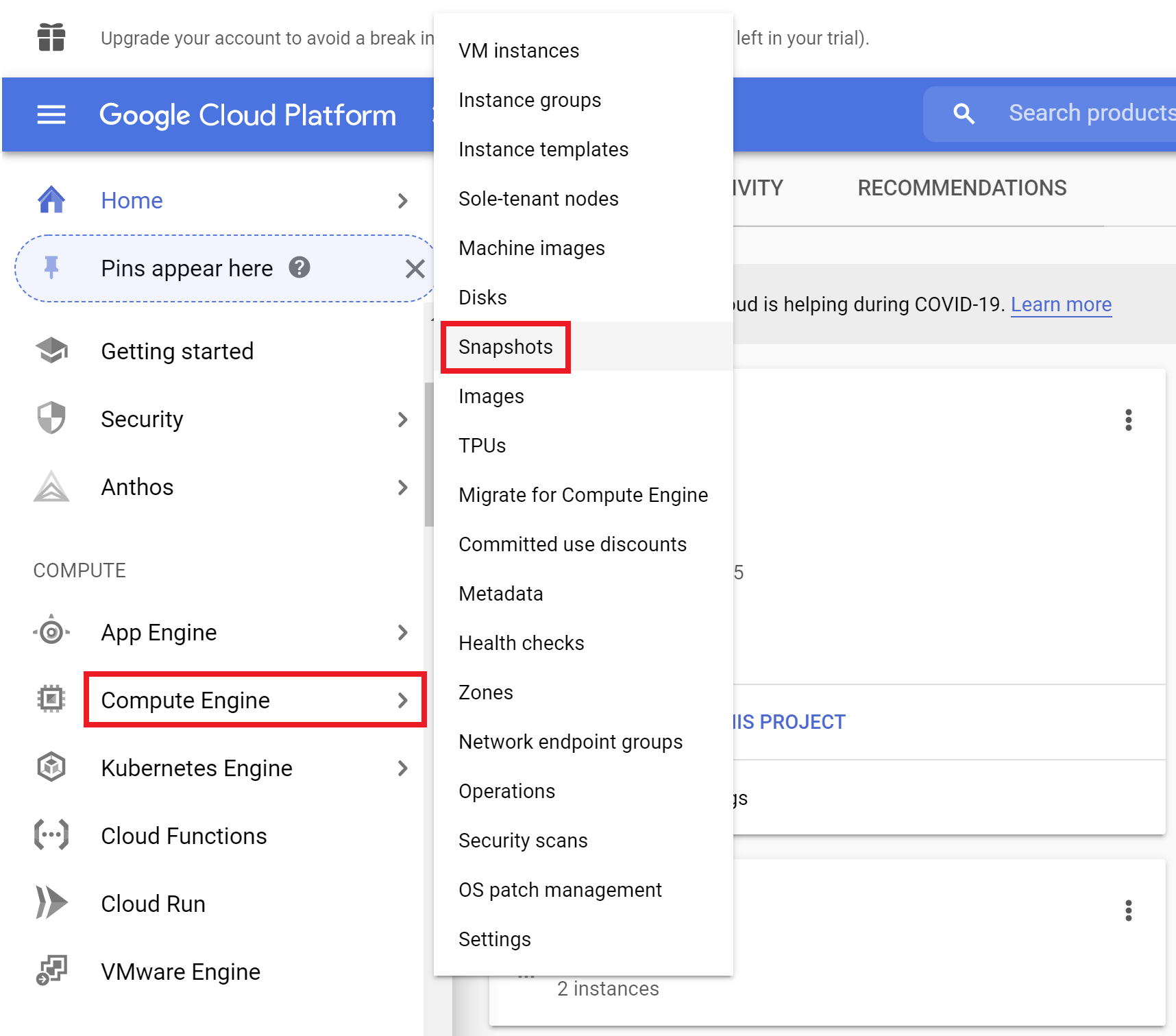Click the Security shield icon
This screenshot has width=1176, height=1036.
click(51, 418)
